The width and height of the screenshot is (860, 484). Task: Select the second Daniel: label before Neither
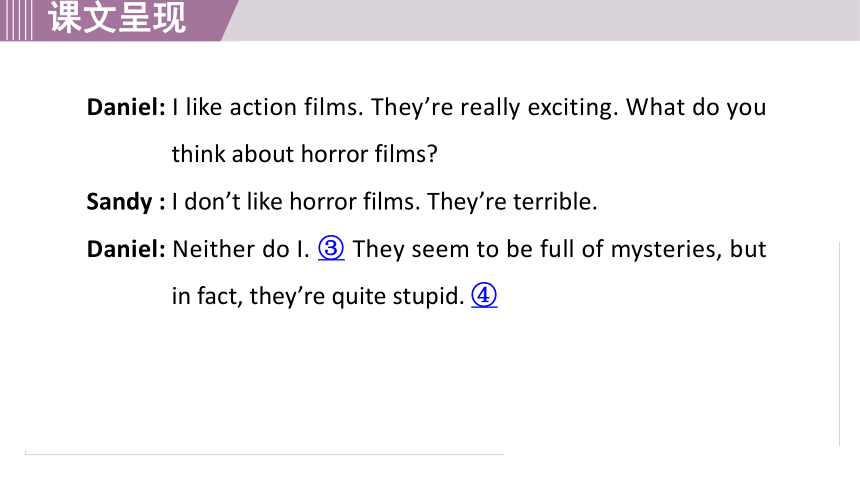pos(126,249)
